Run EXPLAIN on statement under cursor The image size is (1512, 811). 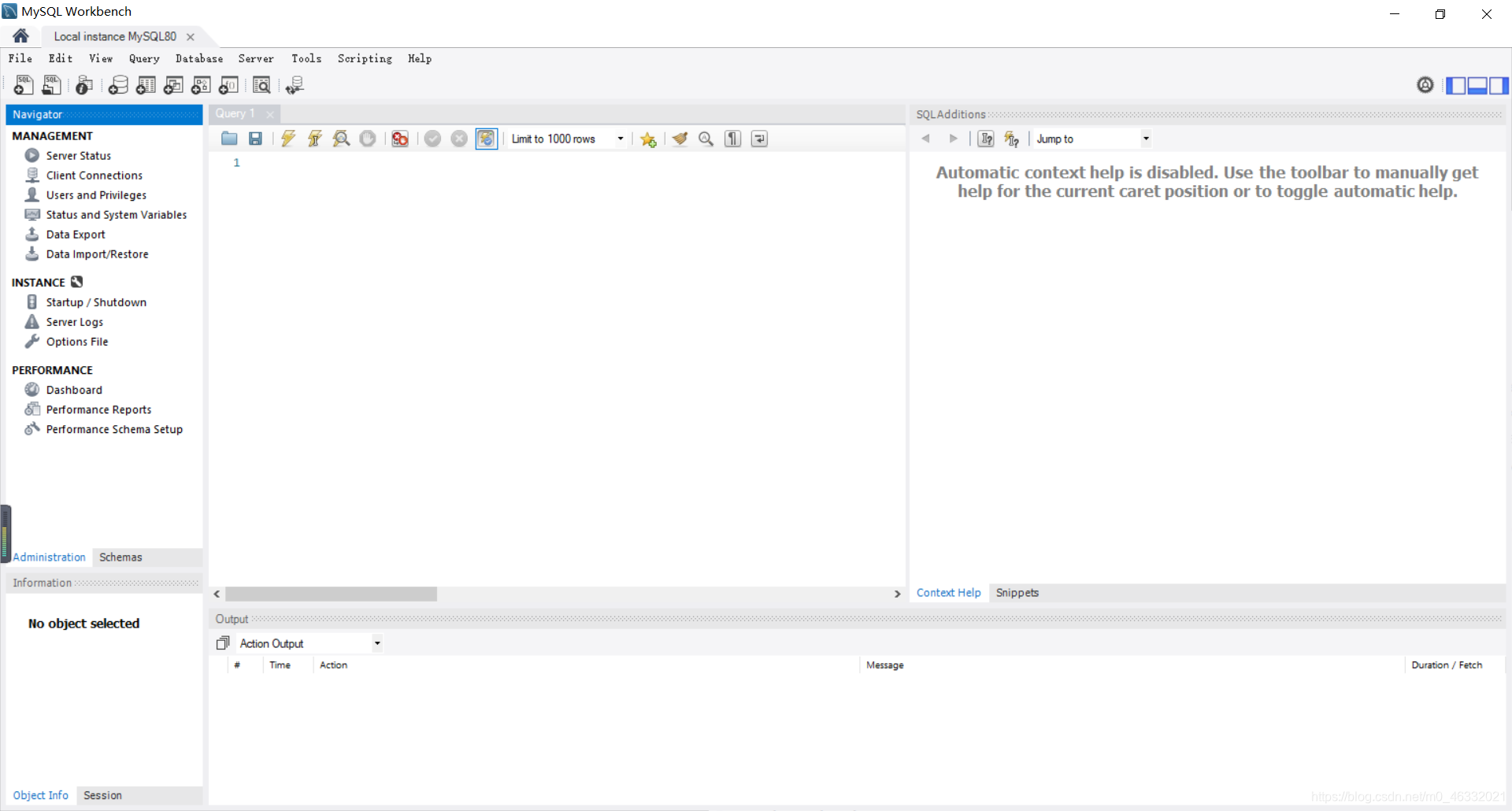tap(341, 139)
